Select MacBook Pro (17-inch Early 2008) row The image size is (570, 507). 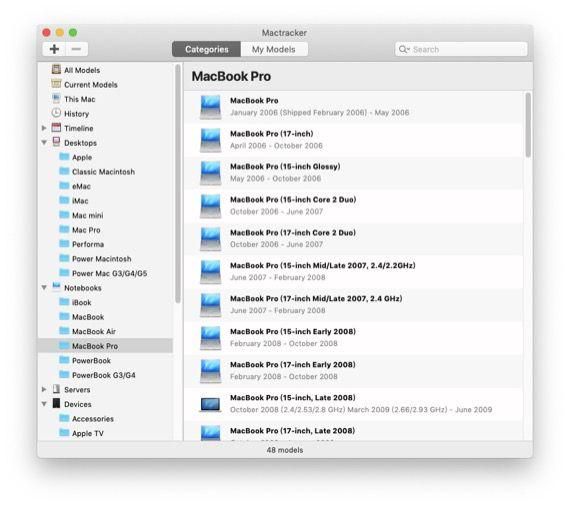353,371
